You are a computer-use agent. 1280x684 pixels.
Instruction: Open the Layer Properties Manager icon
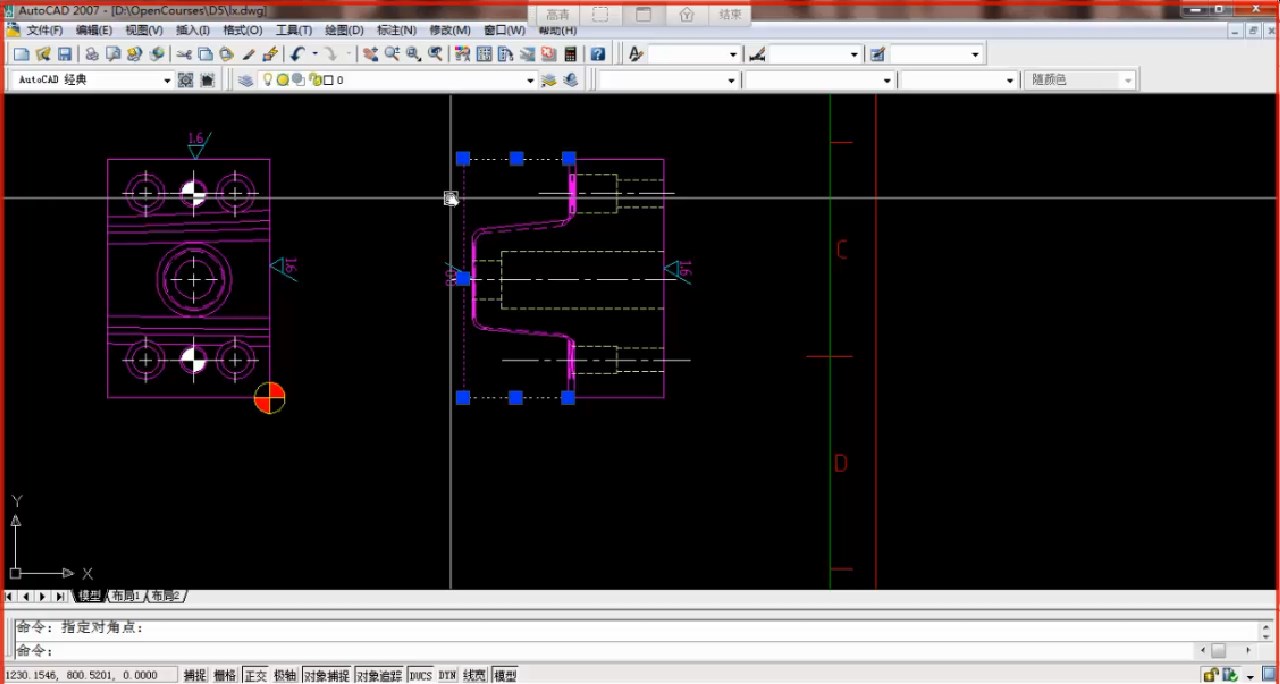pos(245,80)
